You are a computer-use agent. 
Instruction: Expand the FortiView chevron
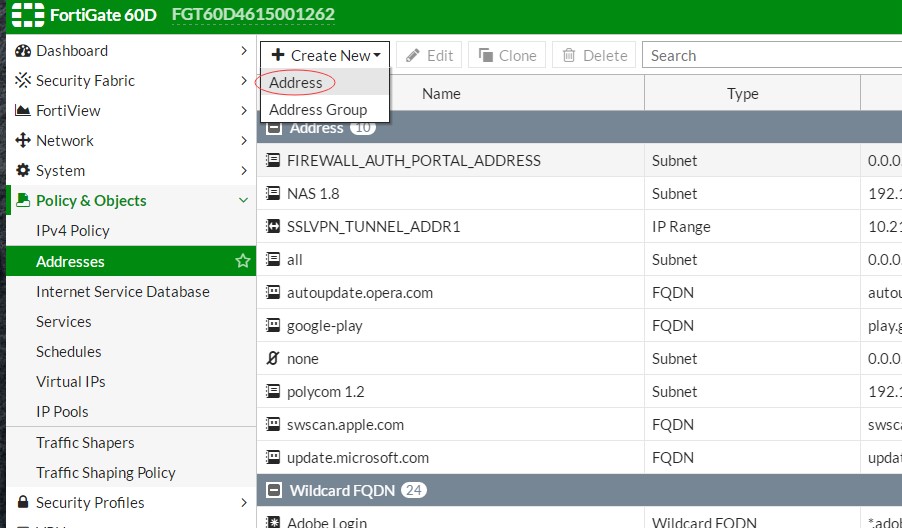coord(244,110)
